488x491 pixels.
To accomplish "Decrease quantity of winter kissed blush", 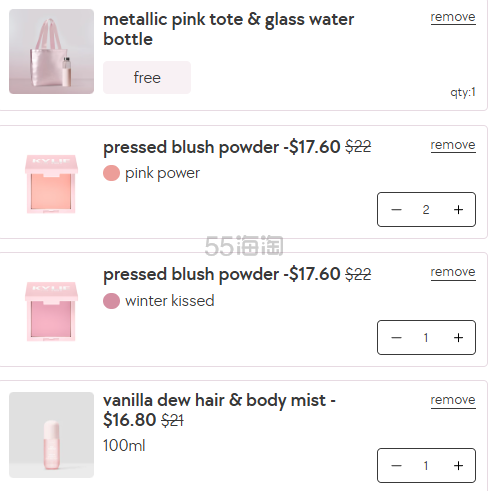I will point(396,338).
